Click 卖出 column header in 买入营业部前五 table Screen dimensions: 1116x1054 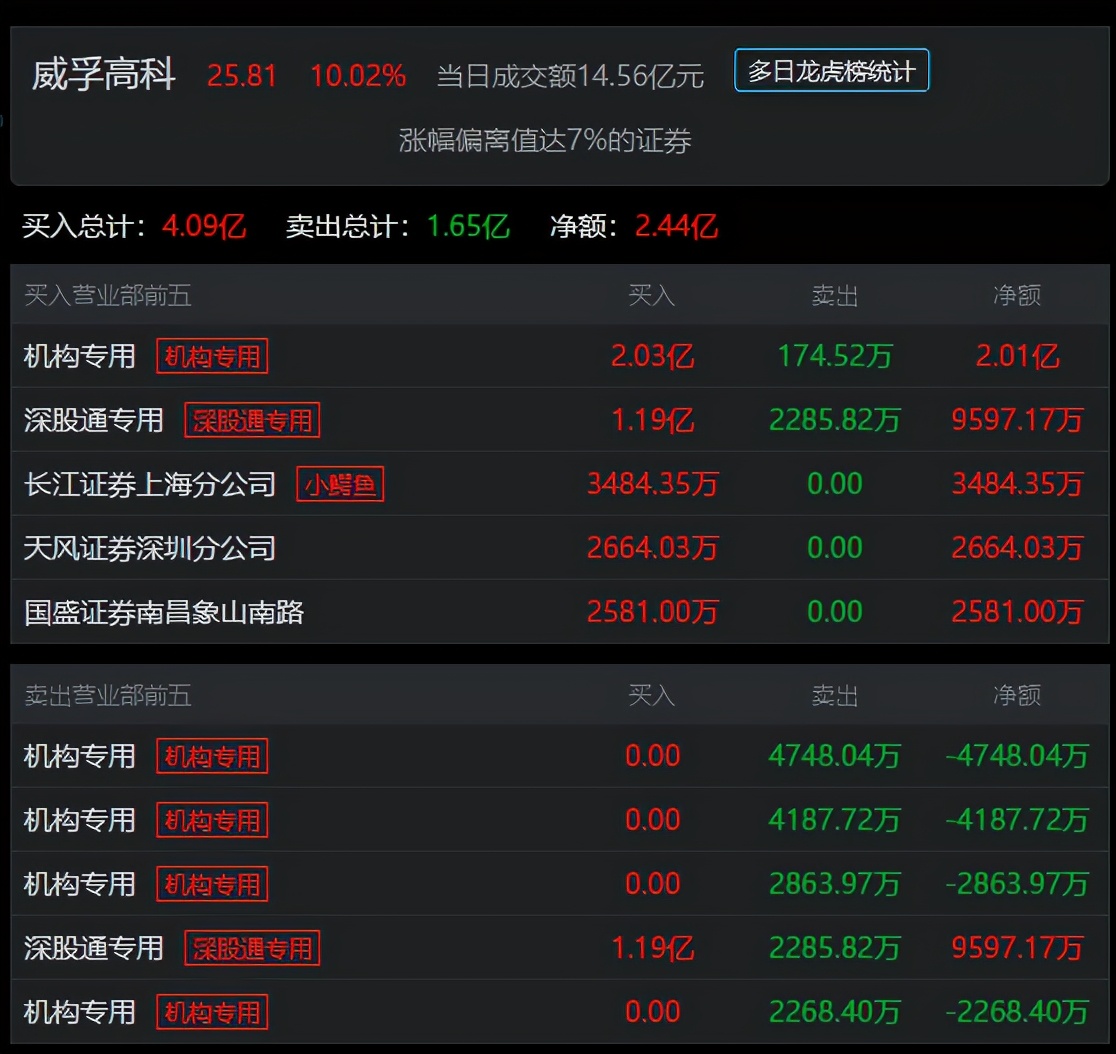835,295
